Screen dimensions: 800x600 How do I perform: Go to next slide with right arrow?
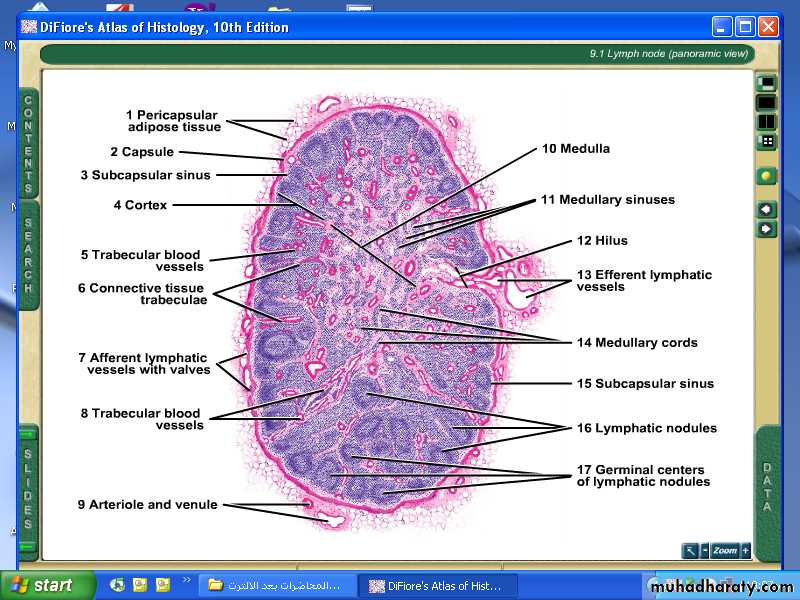tap(767, 229)
